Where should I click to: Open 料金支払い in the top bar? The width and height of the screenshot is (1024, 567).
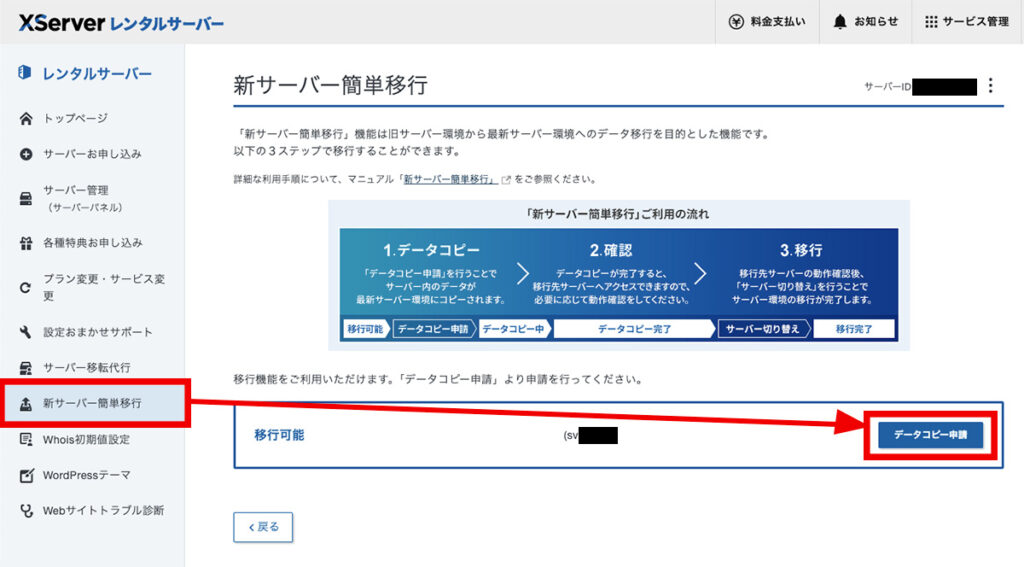tap(767, 22)
